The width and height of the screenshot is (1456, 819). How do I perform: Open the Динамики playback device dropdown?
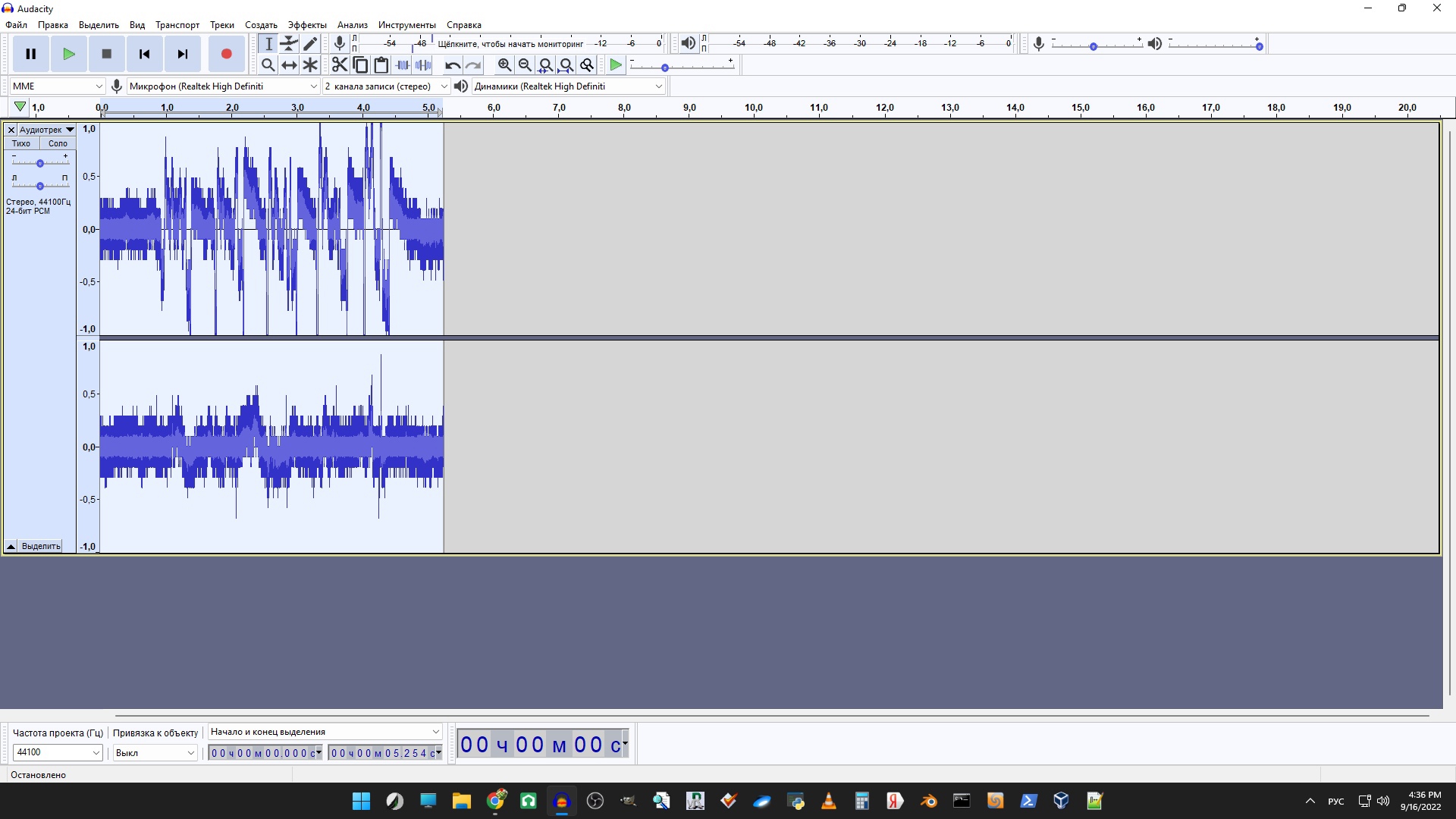(x=568, y=86)
